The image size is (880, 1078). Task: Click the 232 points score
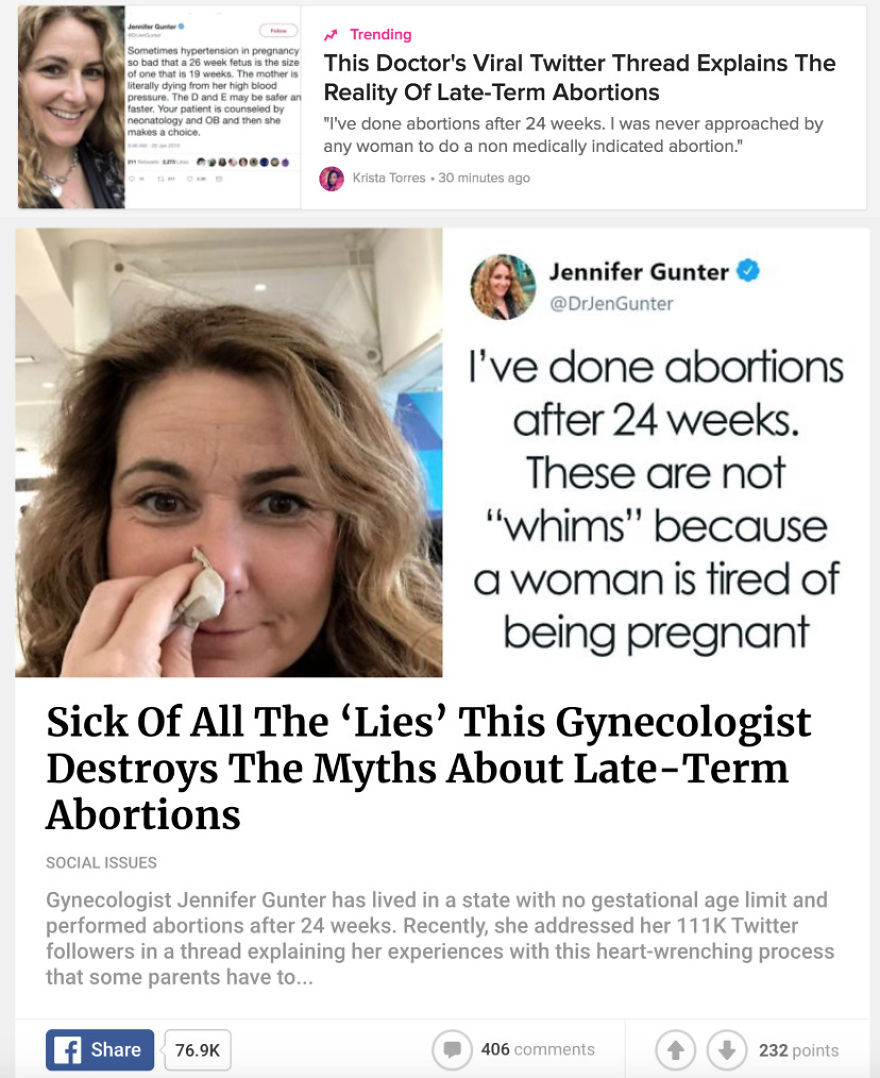tap(799, 1050)
